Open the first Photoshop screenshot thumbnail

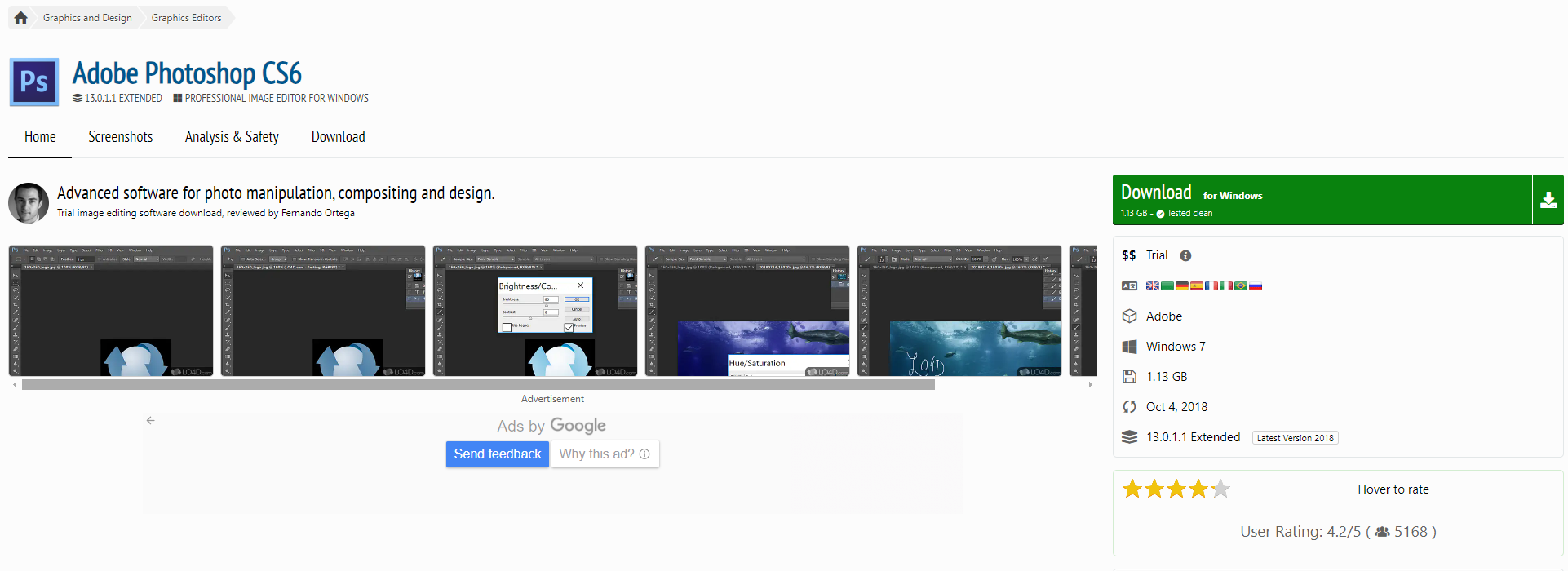(111, 311)
